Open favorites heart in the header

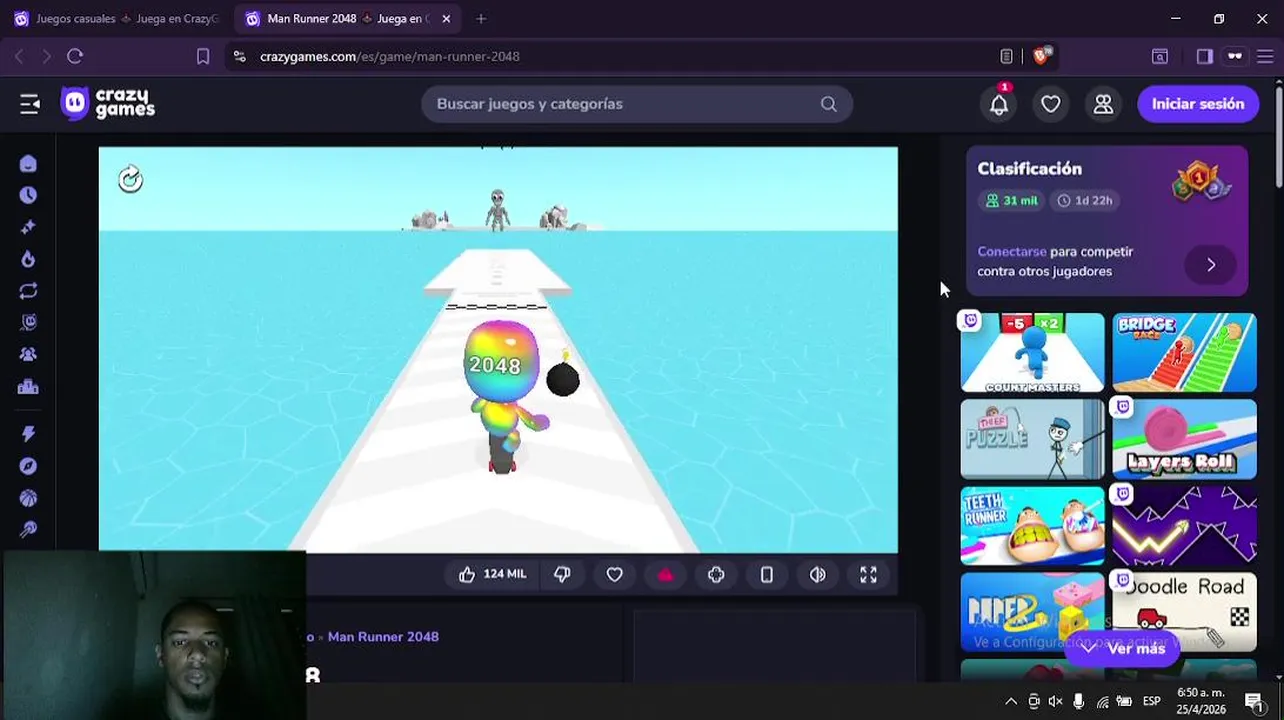(x=1051, y=104)
